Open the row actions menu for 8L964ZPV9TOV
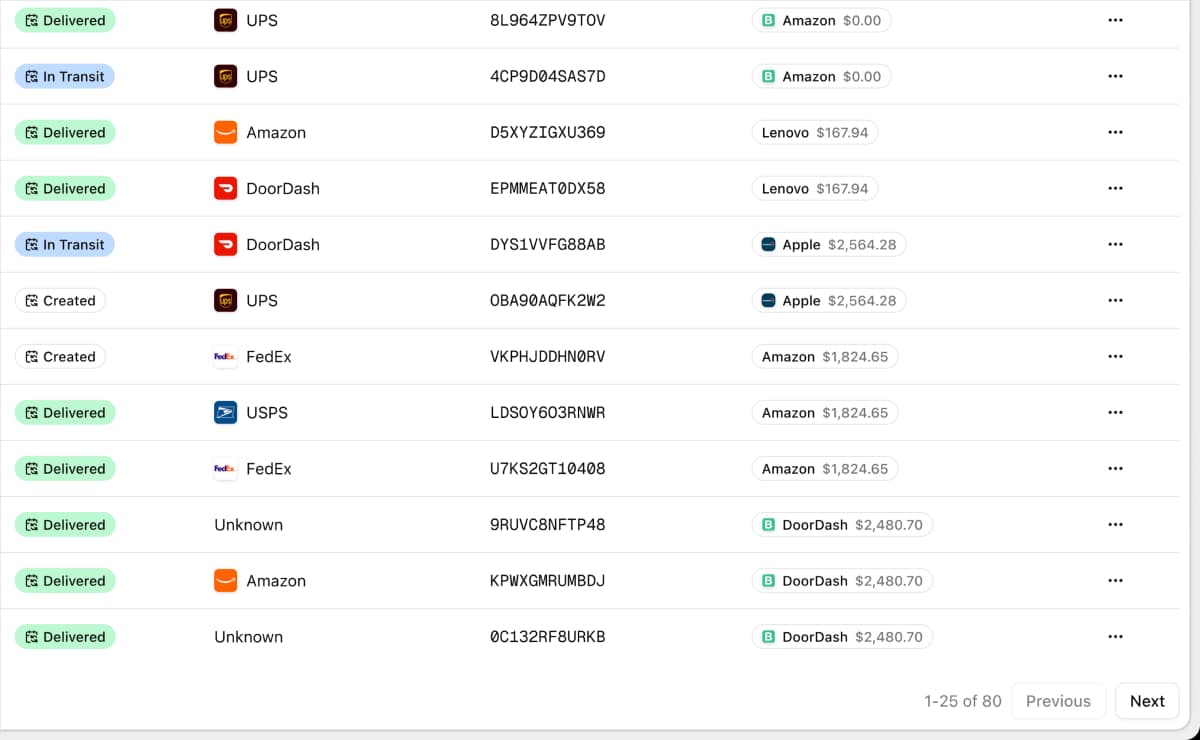The image size is (1200, 740). (x=1115, y=20)
